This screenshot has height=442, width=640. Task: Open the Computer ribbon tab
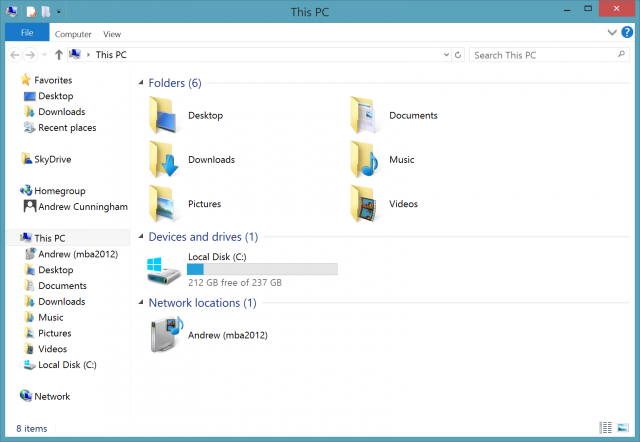(x=73, y=34)
